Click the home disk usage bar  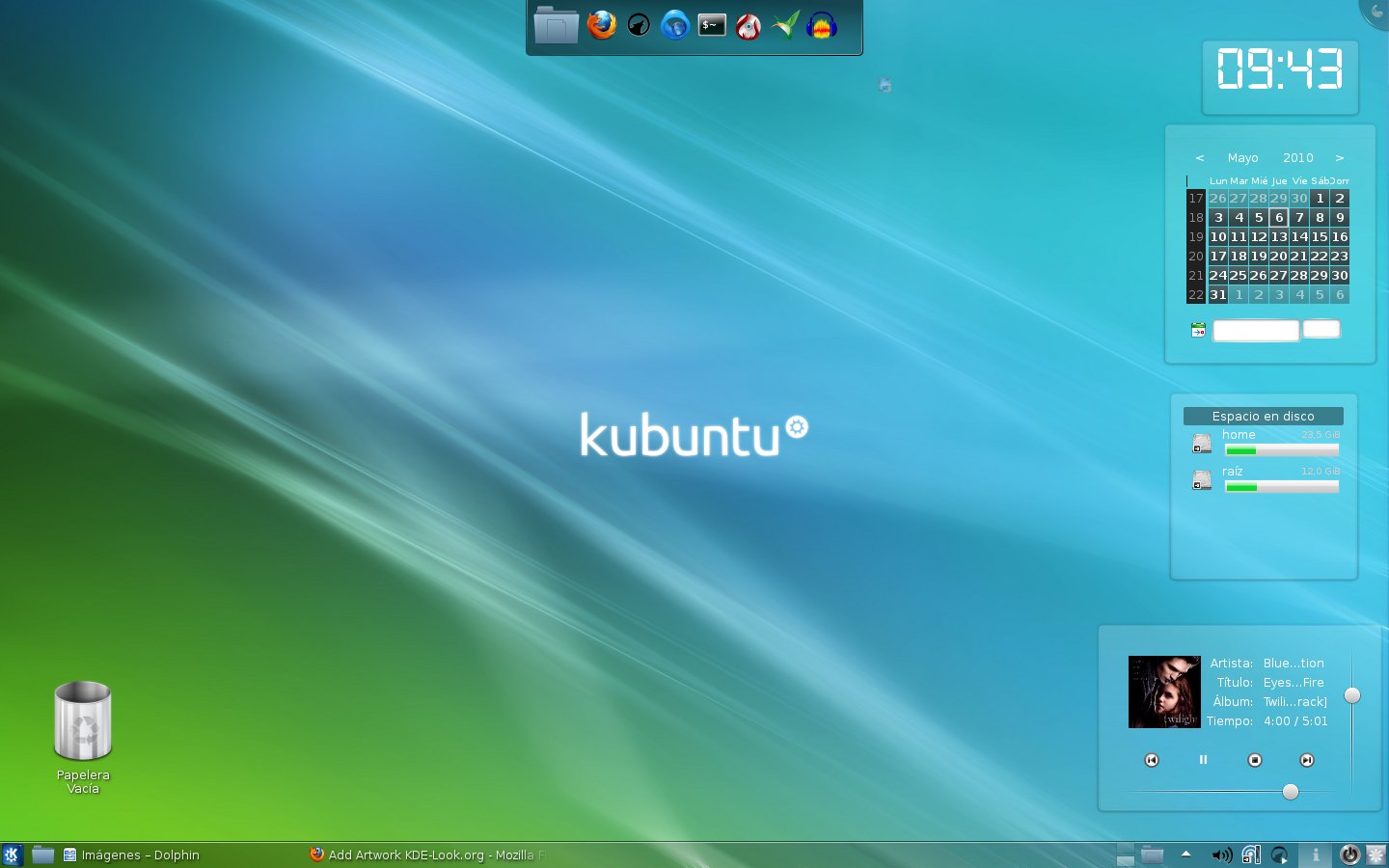click(x=1282, y=450)
